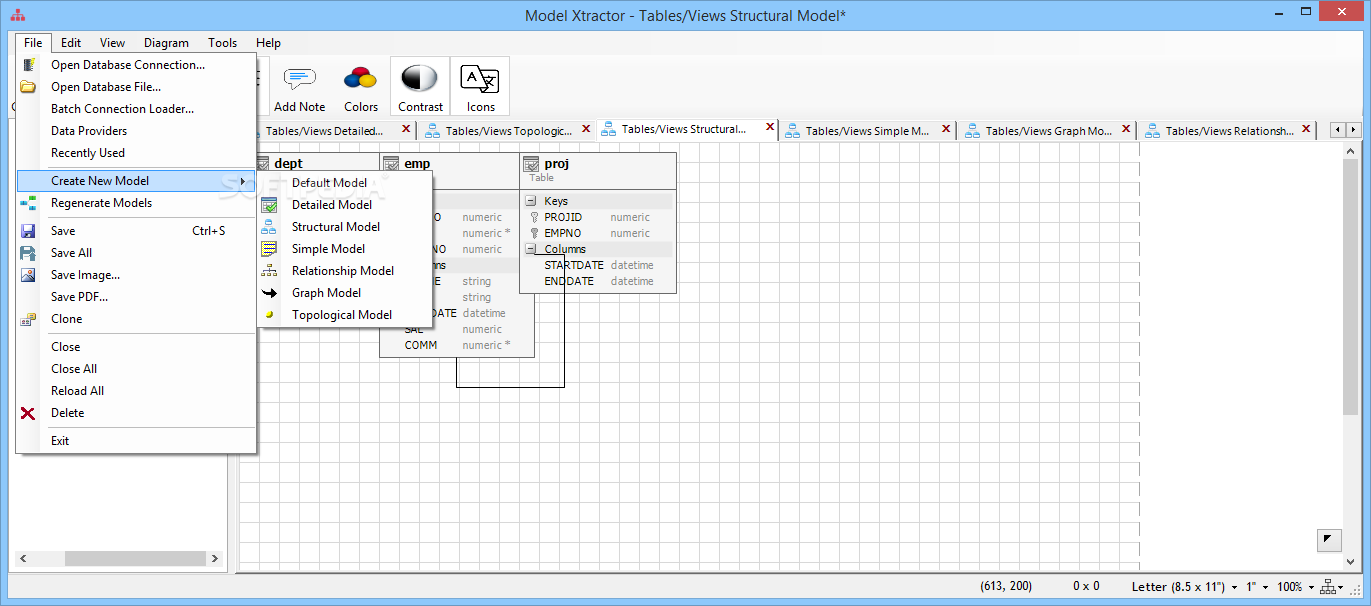Open the Tools menu

click(x=222, y=43)
